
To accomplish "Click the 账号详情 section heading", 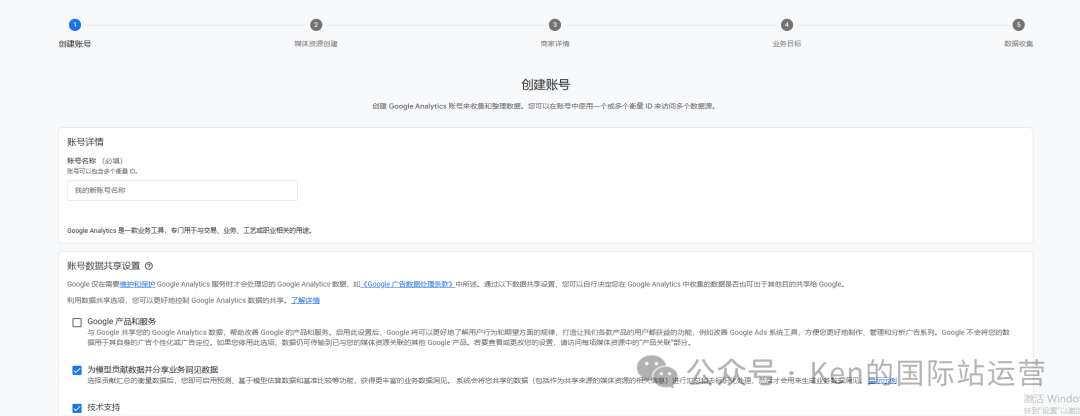I will pyautogui.click(x=85, y=143).
